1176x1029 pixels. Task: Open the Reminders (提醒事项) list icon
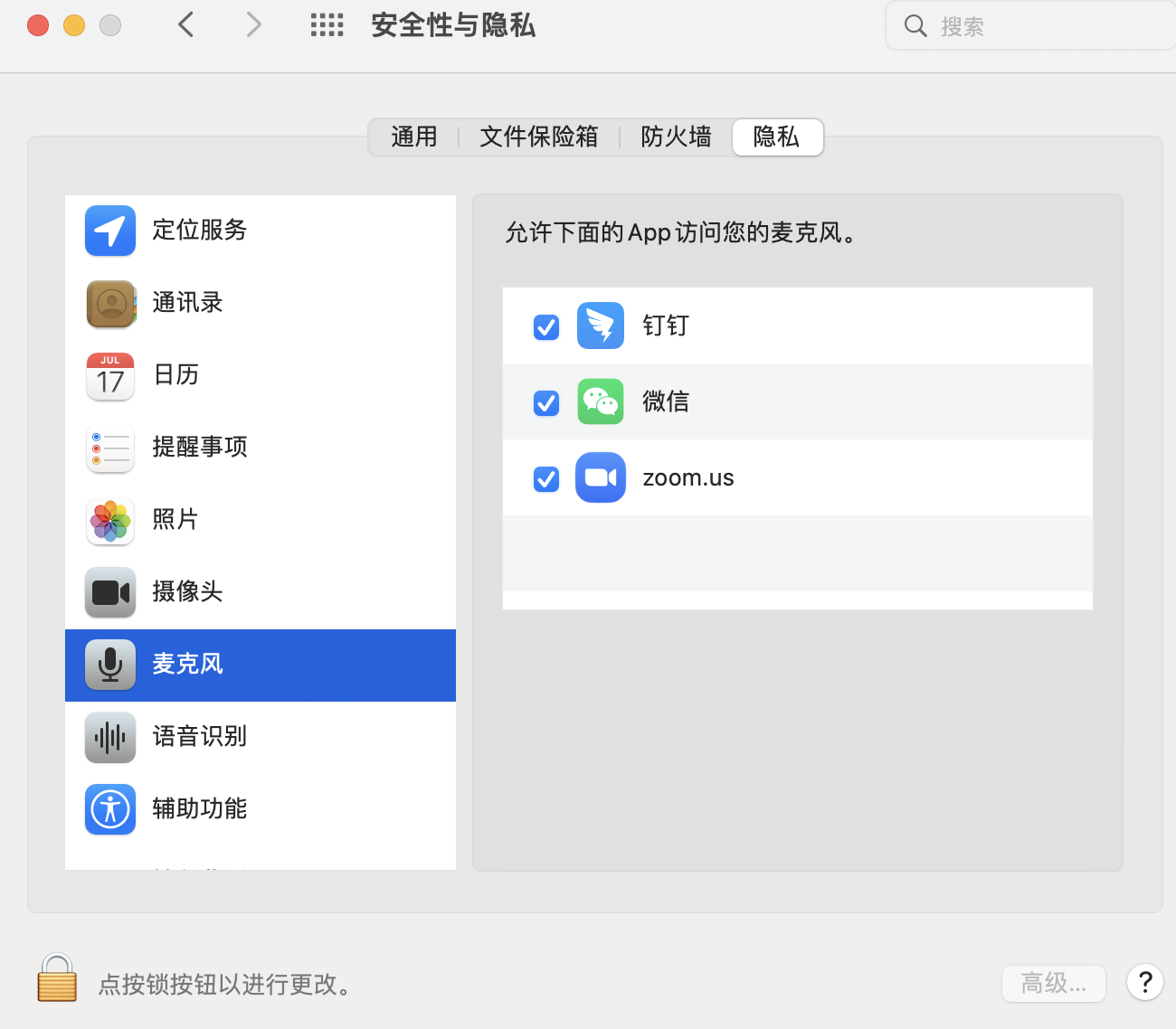coord(110,448)
